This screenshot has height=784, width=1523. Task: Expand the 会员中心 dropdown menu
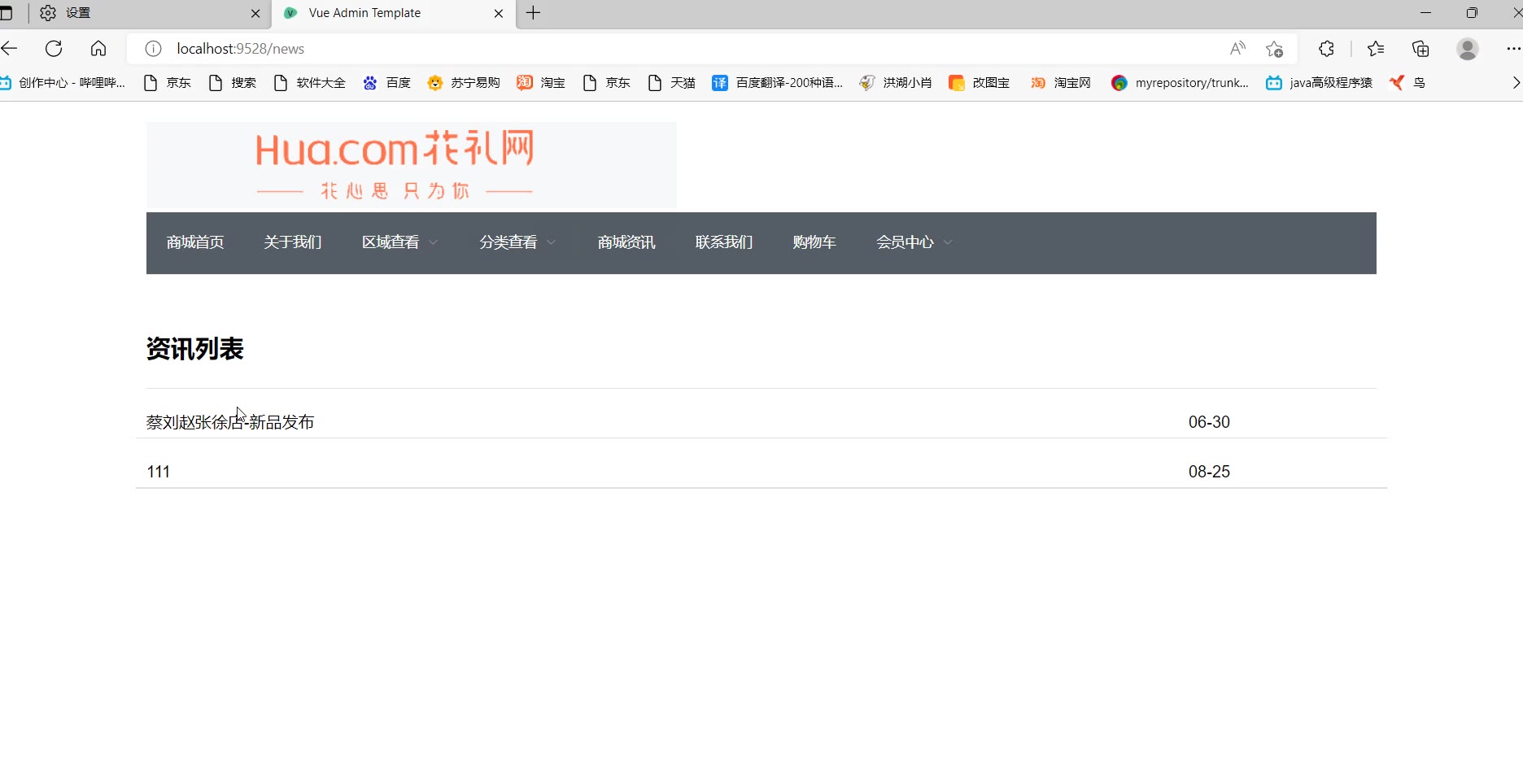[914, 242]
